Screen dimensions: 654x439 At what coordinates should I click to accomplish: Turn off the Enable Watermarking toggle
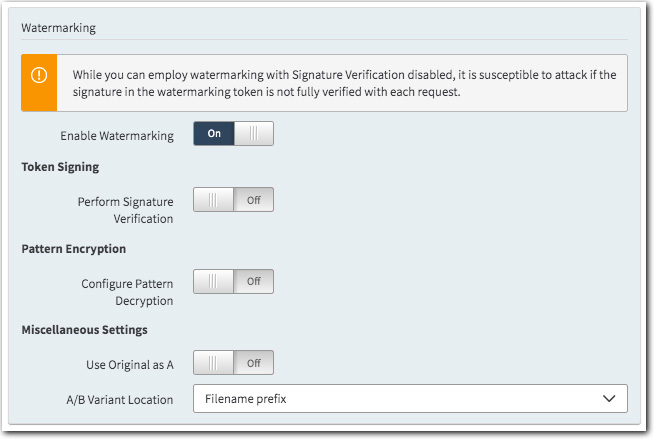coord(233,134)
